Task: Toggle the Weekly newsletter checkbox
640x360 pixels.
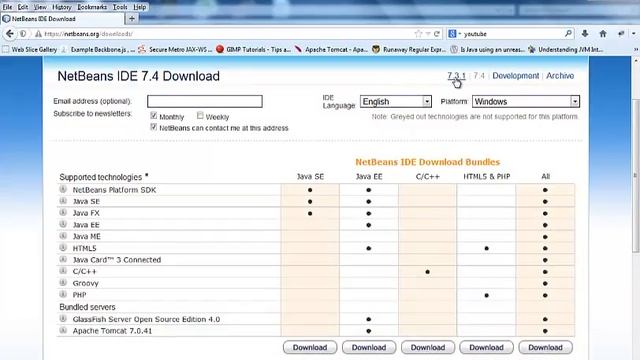Action: coord(200,116)
